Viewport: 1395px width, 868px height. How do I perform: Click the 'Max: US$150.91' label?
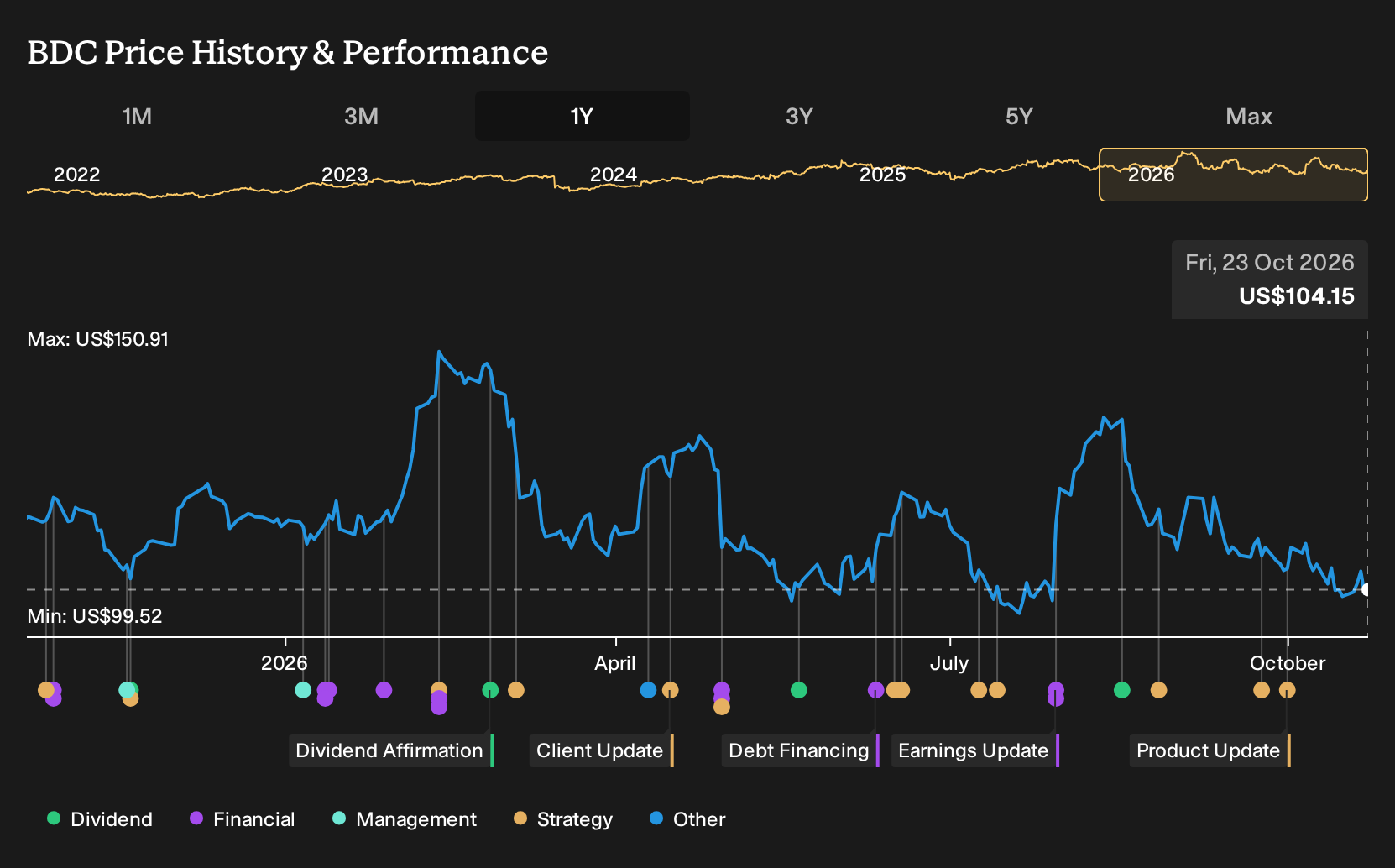pyautogui.click(x=98, y=339)
